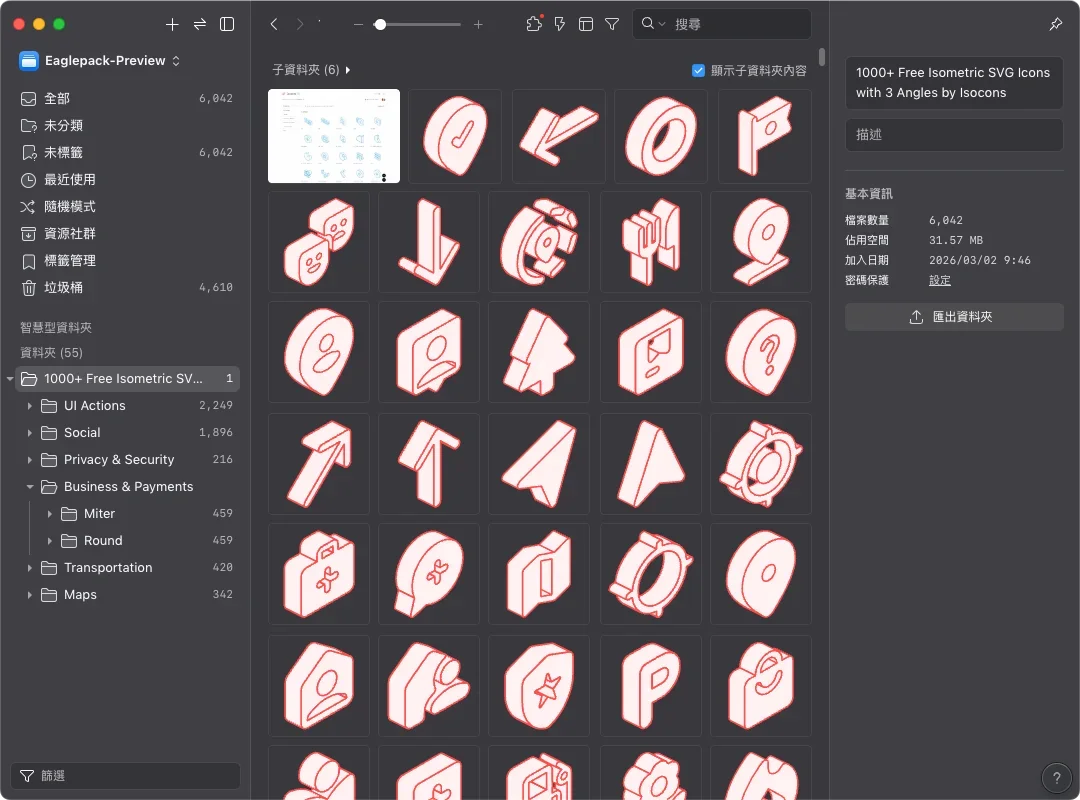Click the plus icon to add new item
1080x800 pixels.
point(172,24)
